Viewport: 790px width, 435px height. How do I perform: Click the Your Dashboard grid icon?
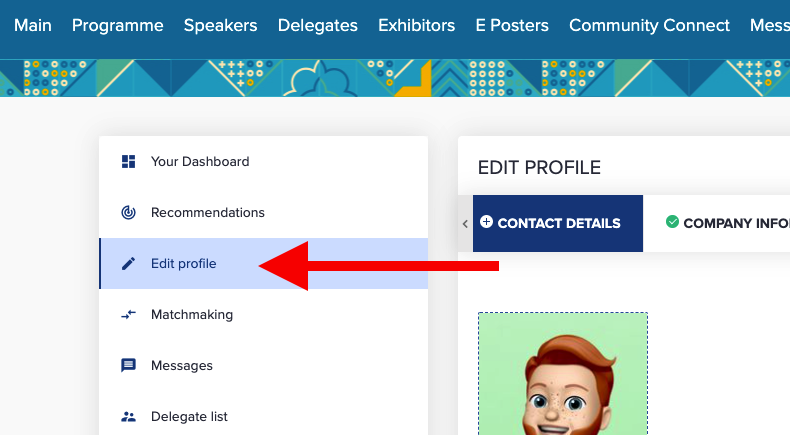[x=128, y=161]
